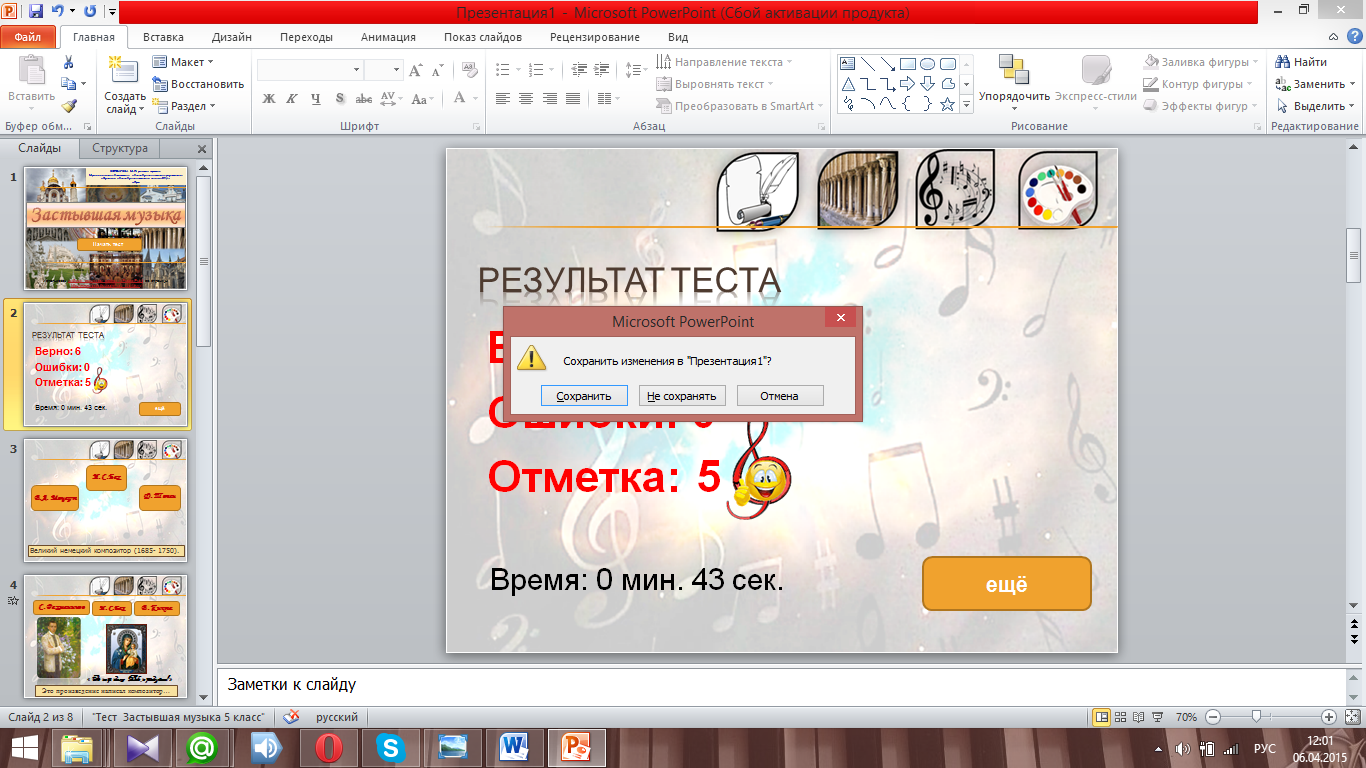Open the font size combo box

383,70
